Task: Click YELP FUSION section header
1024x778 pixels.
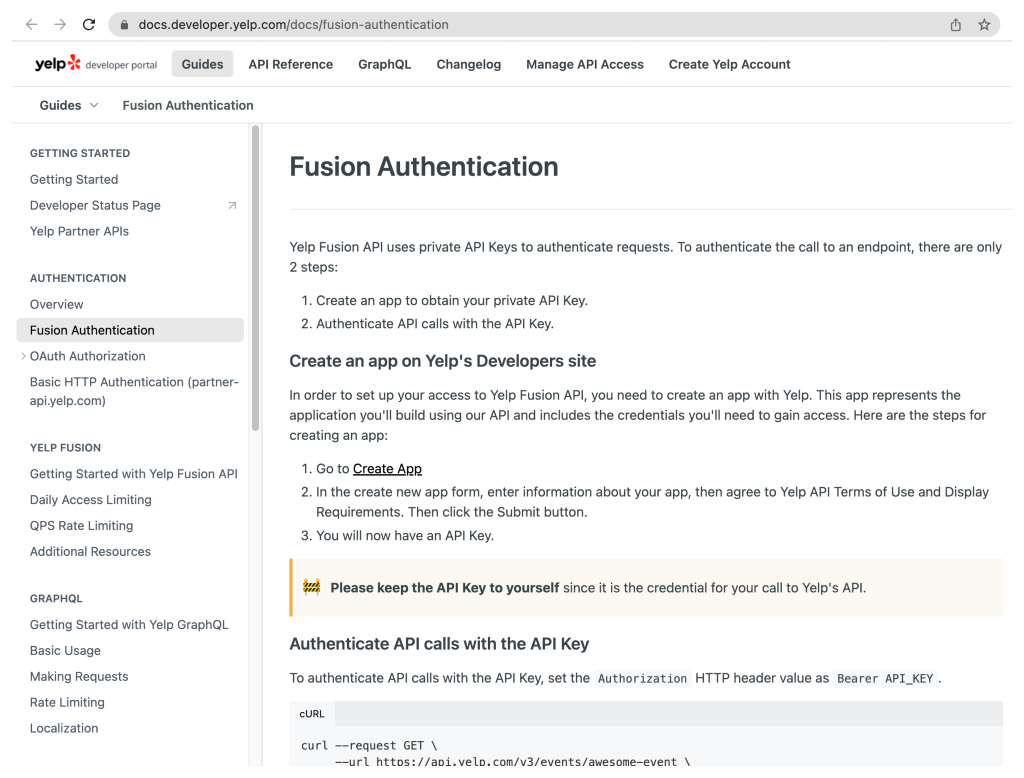Action: (65, 447)
